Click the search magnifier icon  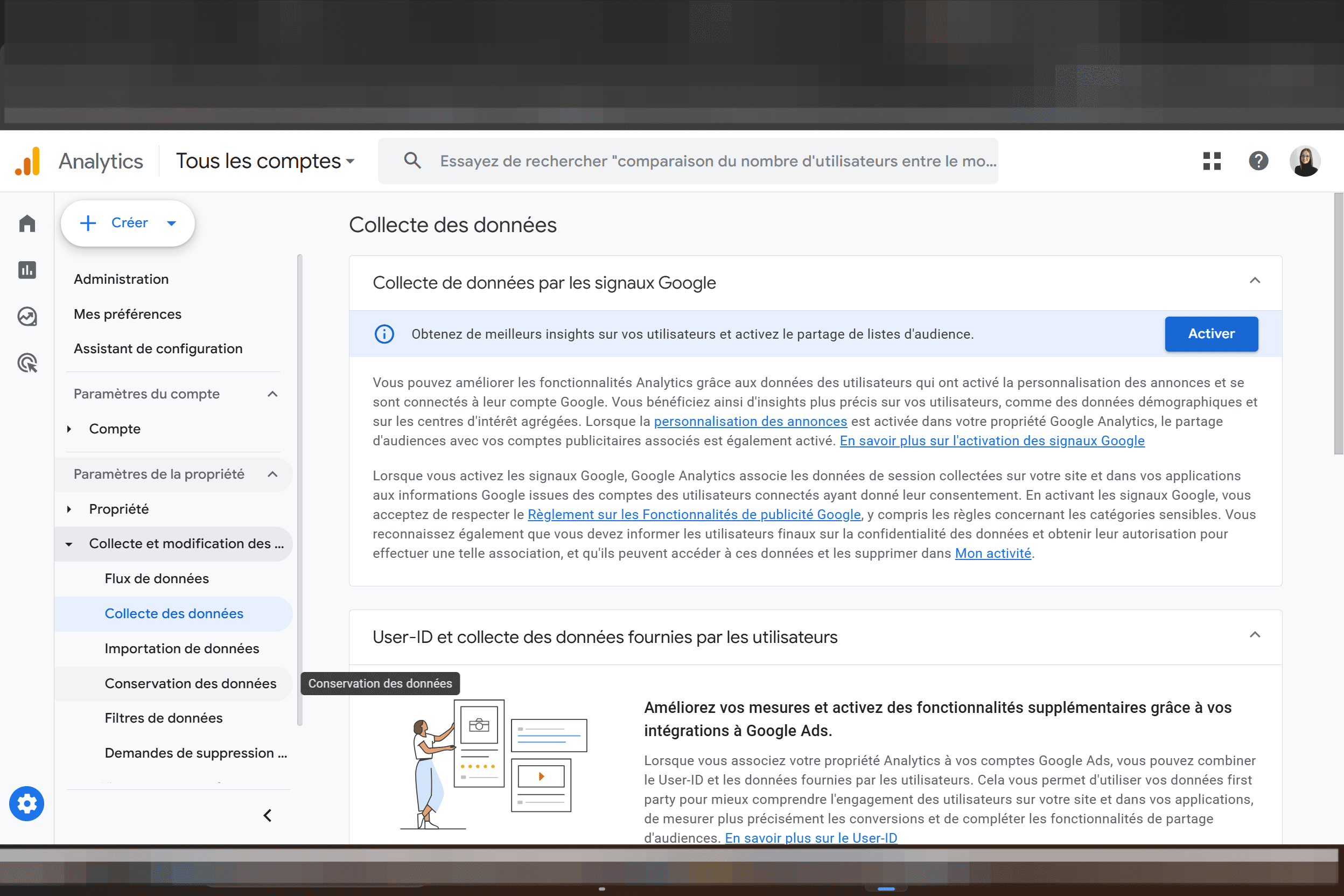[412, 160]
